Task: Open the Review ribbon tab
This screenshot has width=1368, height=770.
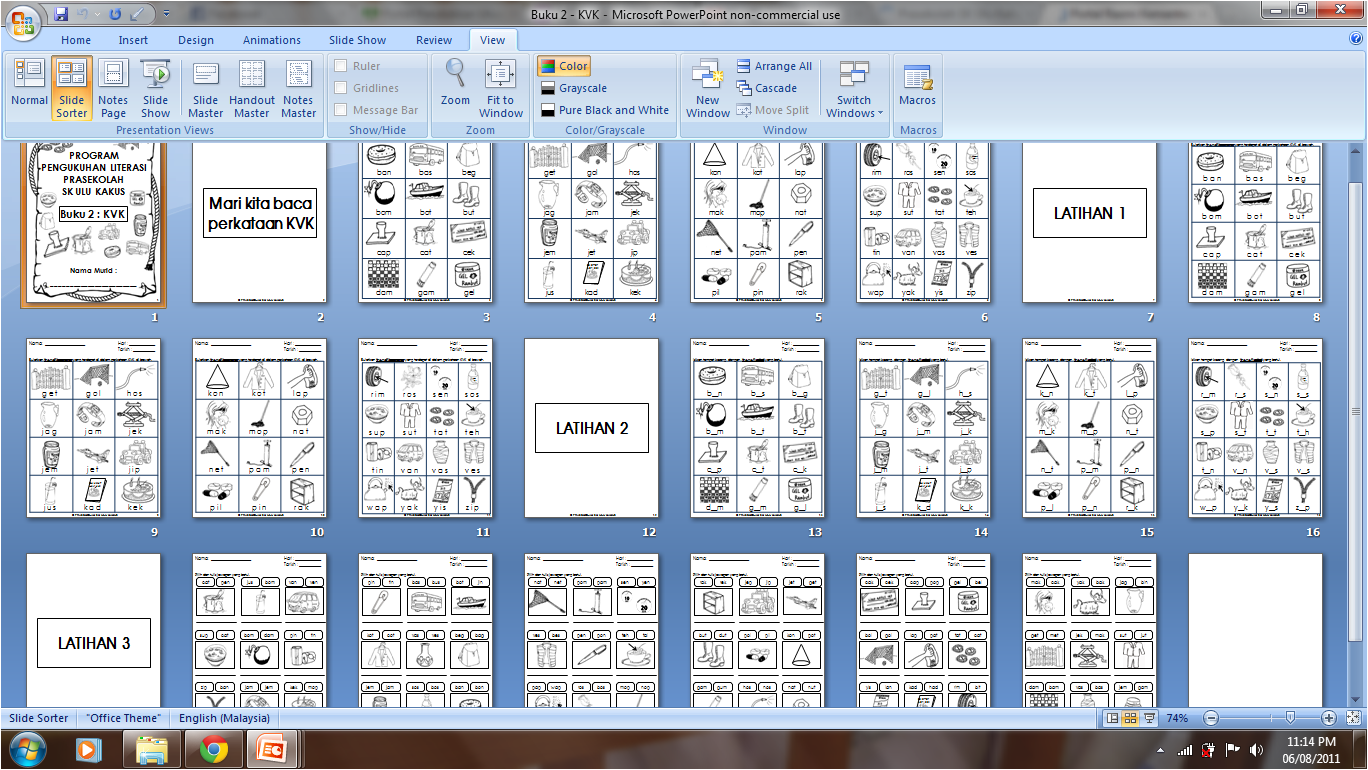Action: pos(434,40)
